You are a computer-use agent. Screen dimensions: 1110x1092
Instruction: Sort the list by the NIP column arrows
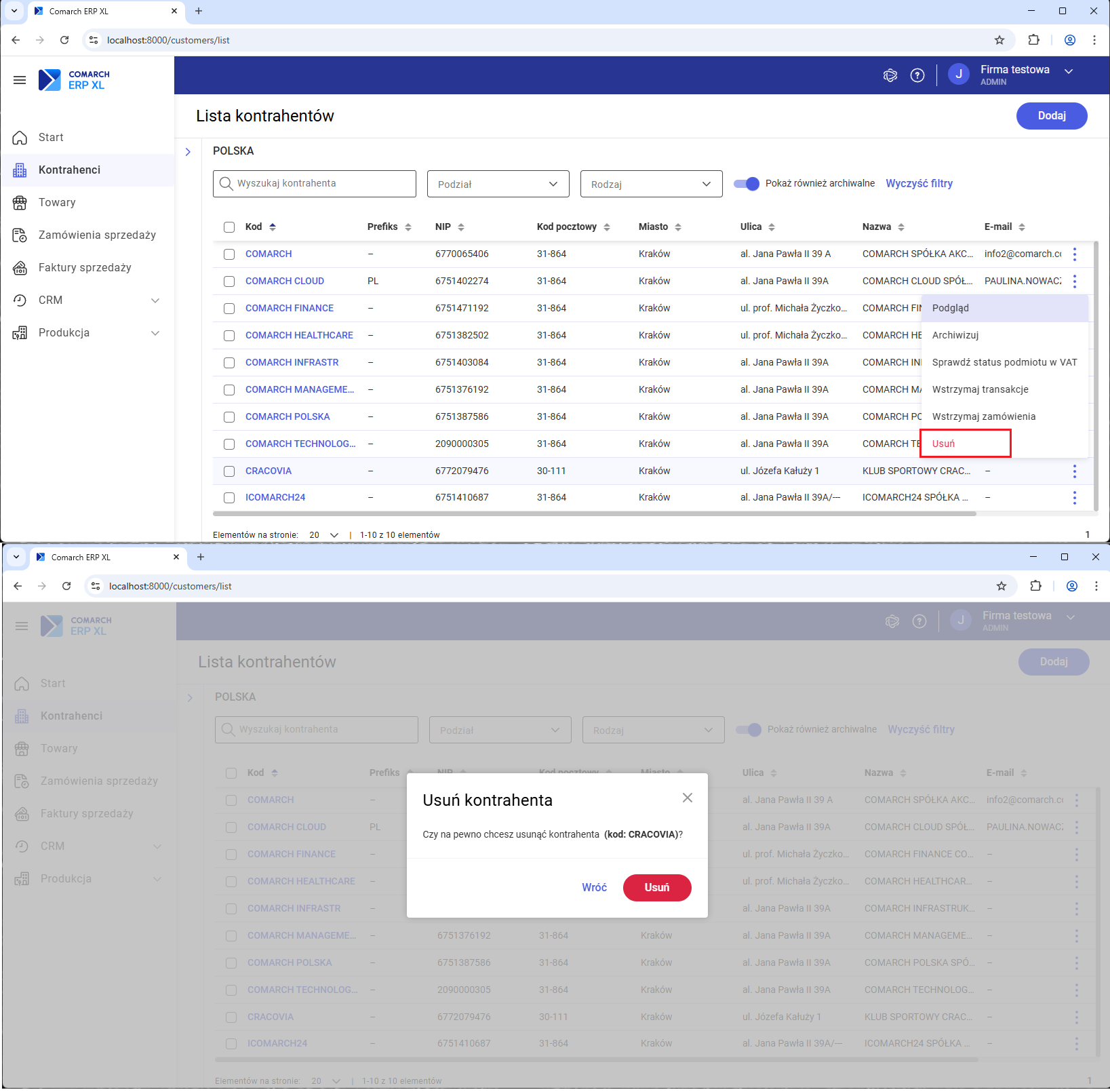click(x=461, y=227)
